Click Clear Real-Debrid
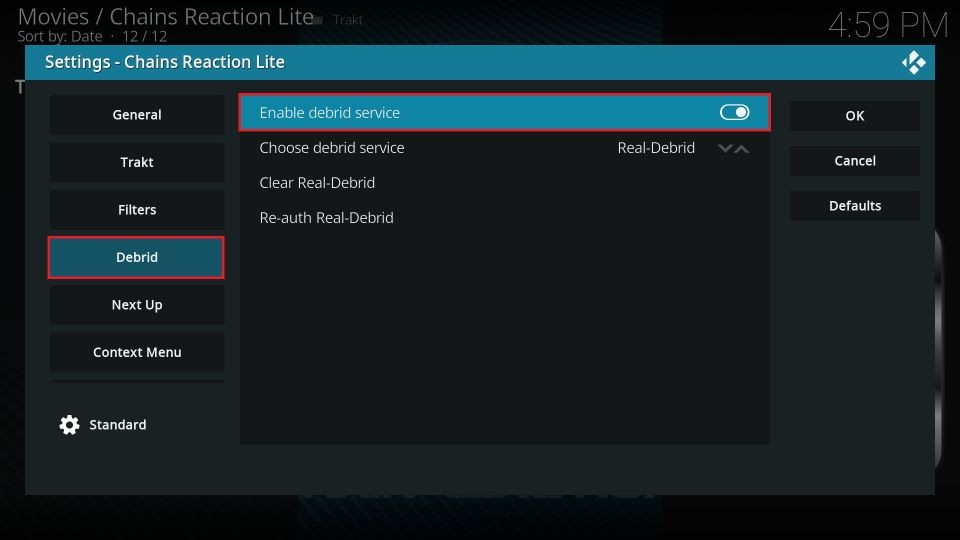The width and height of the screenshot is (960, 540). pyautogui.click(x=504, y=182)
